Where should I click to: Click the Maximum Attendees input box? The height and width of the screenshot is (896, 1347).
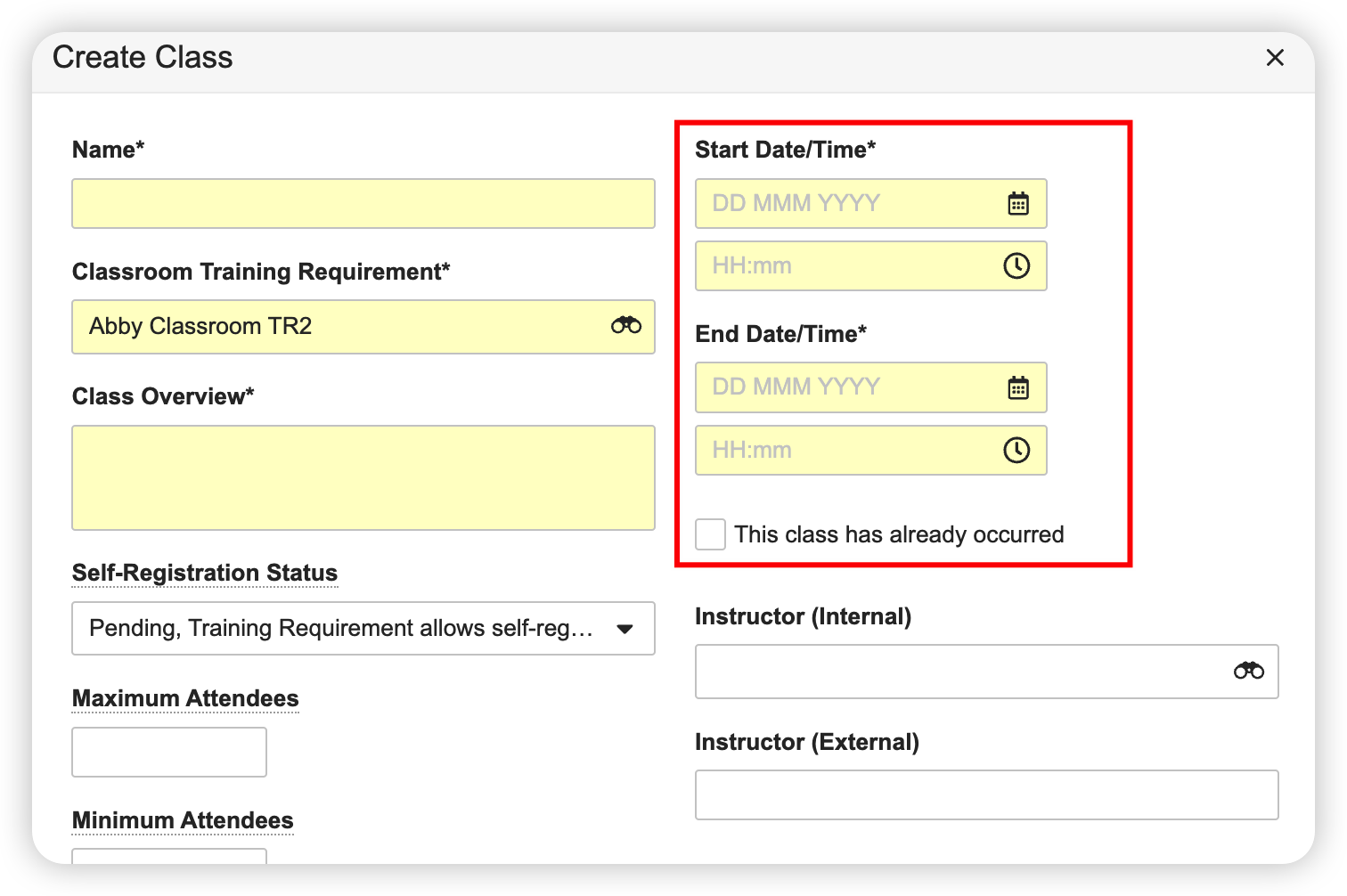168,753
